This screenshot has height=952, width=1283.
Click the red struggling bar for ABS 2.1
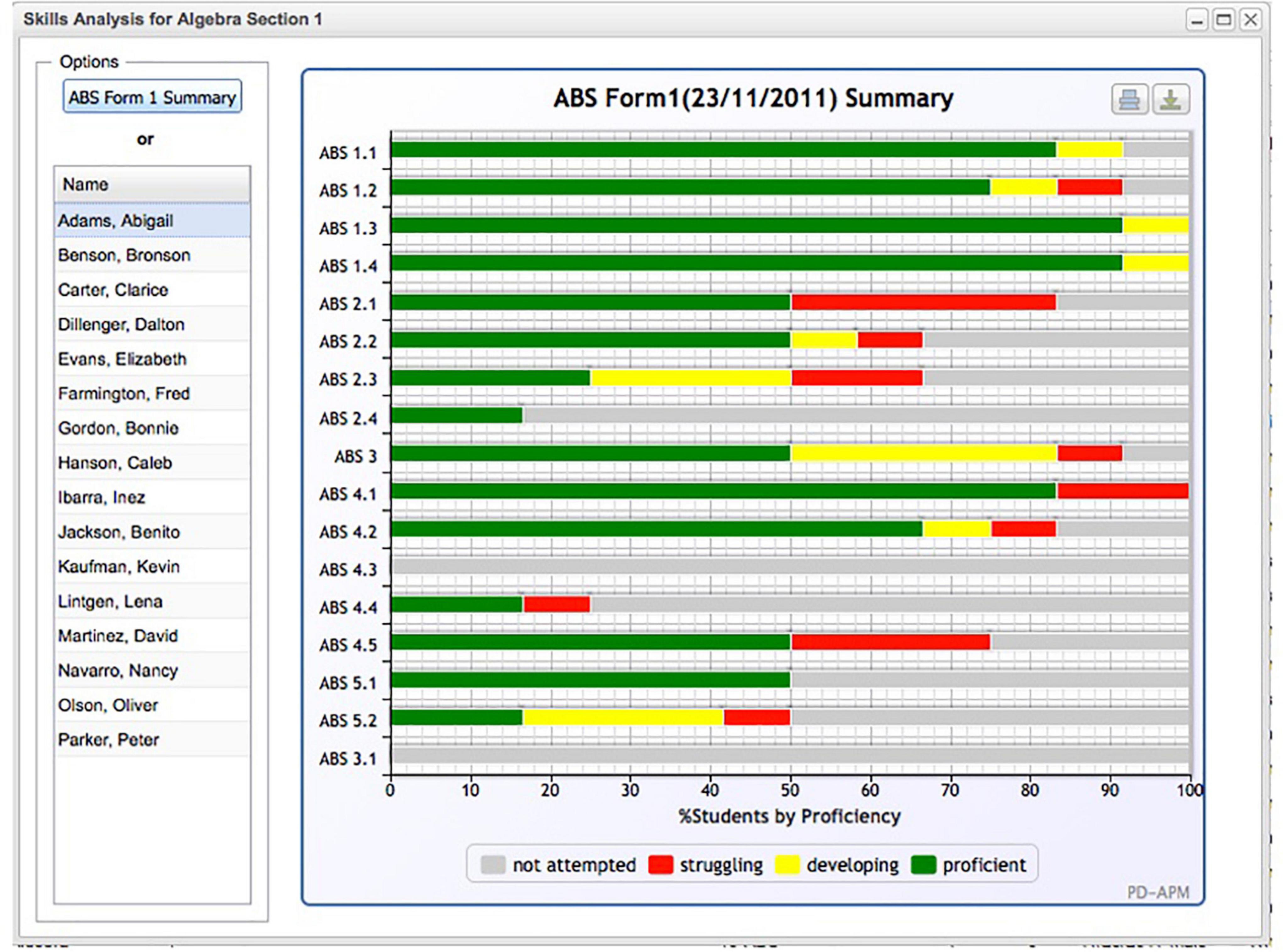[x=923, y=302]
